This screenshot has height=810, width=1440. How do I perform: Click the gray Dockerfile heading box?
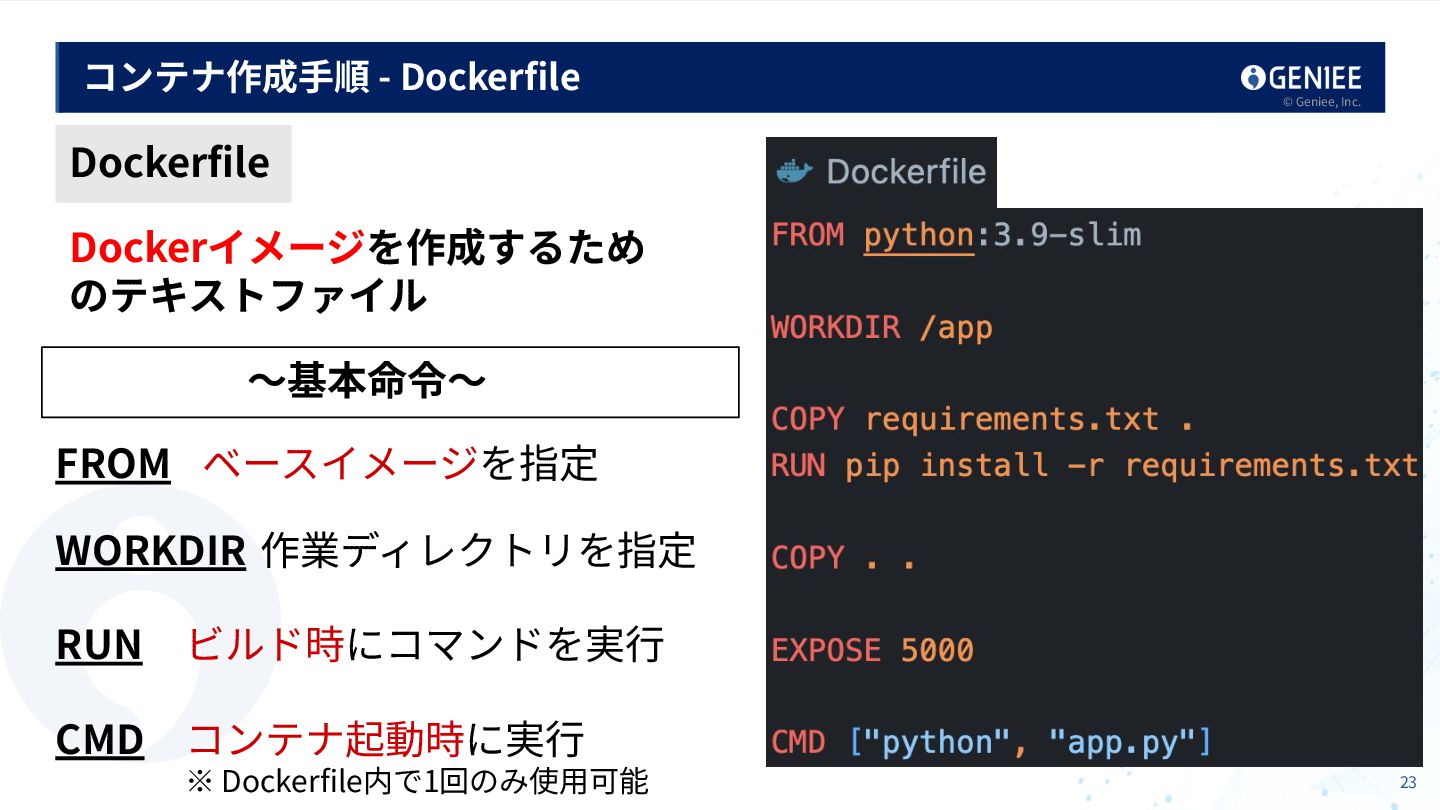point(173,164)
